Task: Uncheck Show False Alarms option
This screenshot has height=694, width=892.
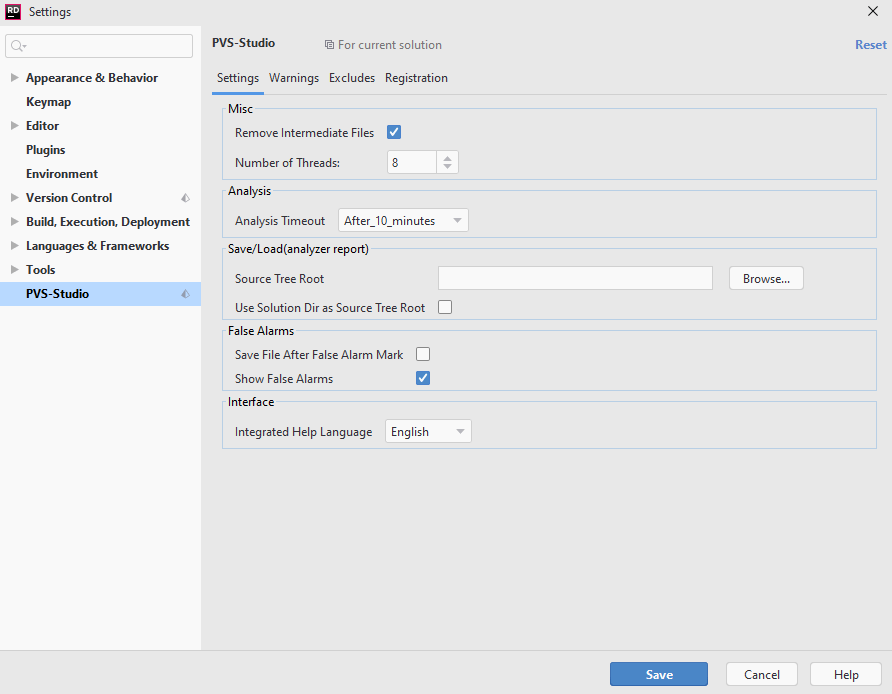Action: click(423, 378)
